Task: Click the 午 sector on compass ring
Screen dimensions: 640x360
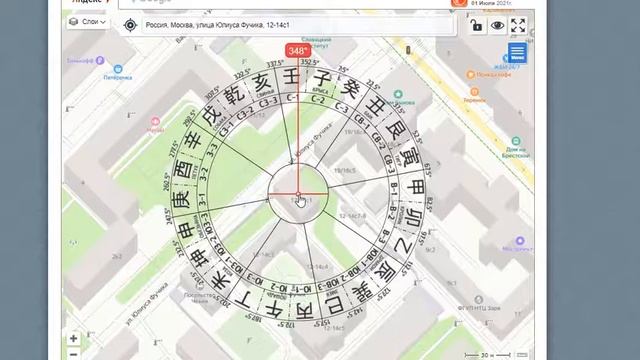Action: (x=274, y=311)
